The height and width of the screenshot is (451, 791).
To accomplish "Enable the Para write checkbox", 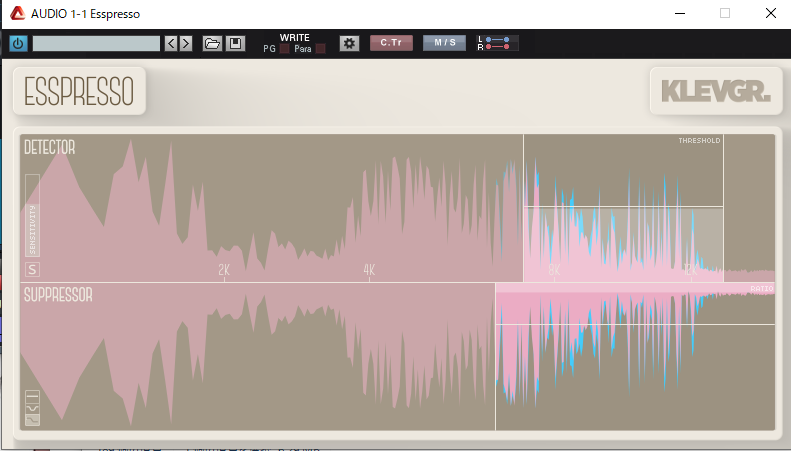I will tap(320, 49).
